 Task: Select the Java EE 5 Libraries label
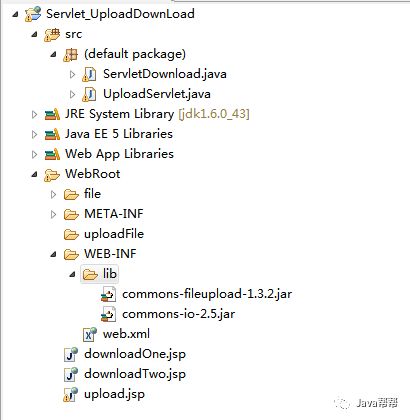coord(119,134)
